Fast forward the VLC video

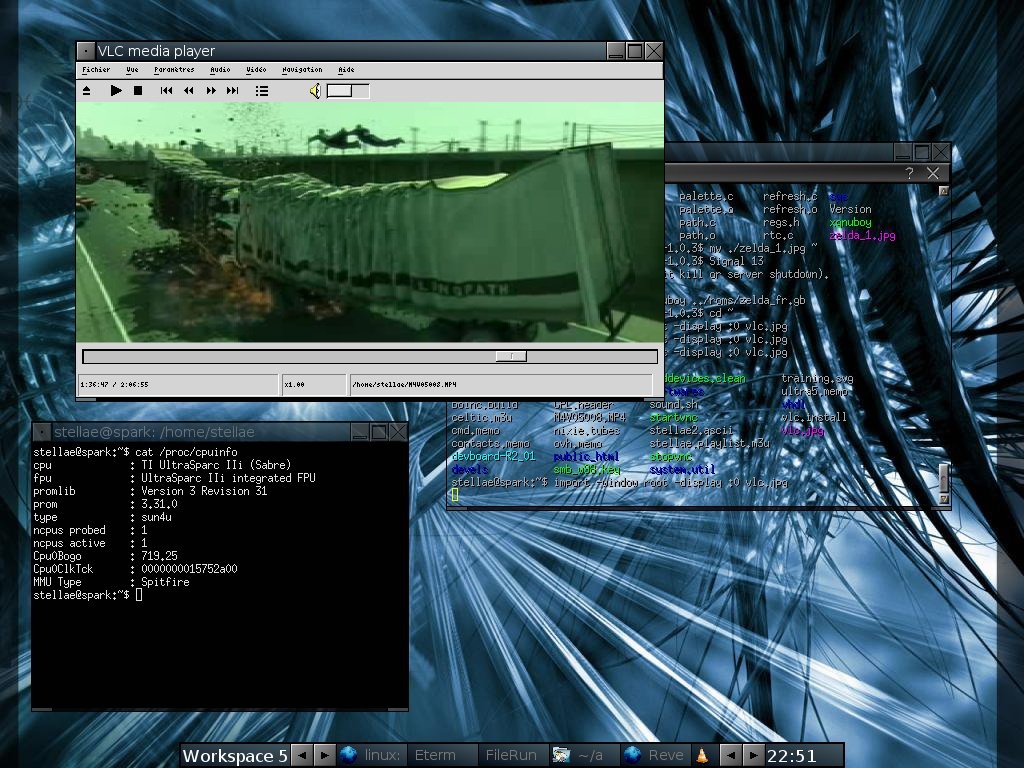pyautogui.click(x=211, y=91)
